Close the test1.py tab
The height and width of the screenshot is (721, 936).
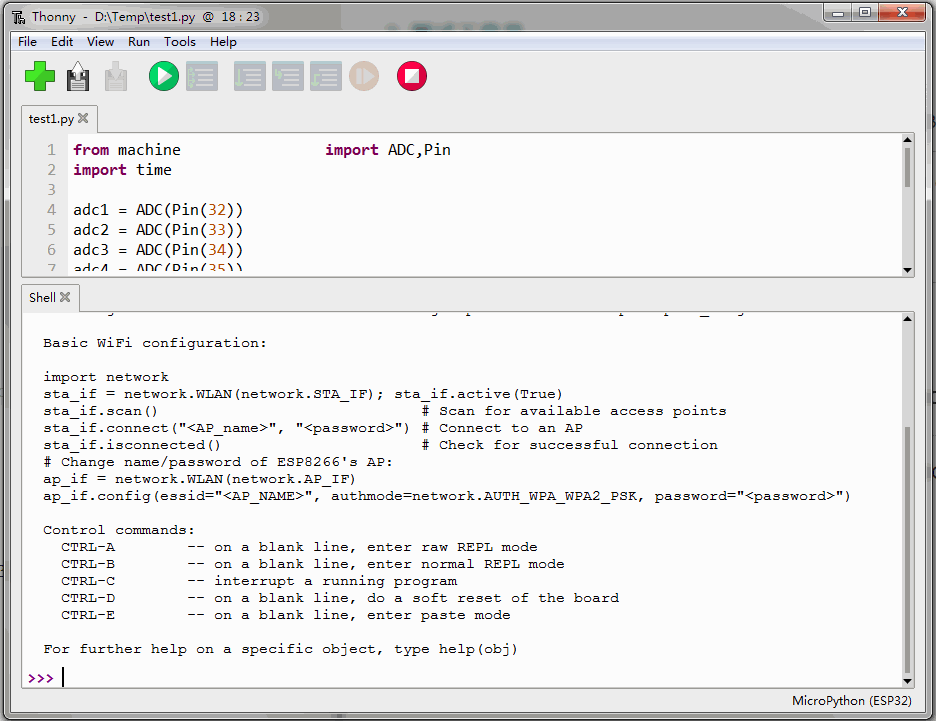[83, 118]
